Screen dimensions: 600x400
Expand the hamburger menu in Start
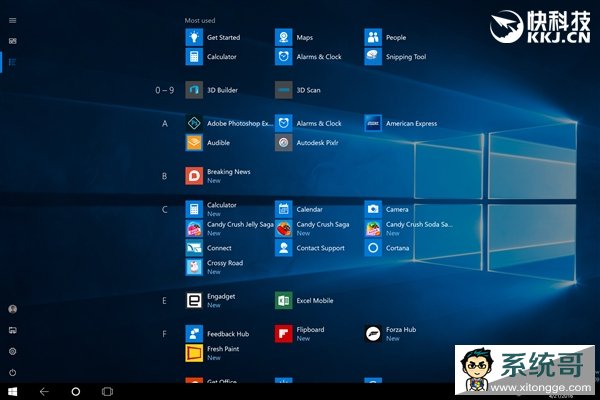point(13,20)
